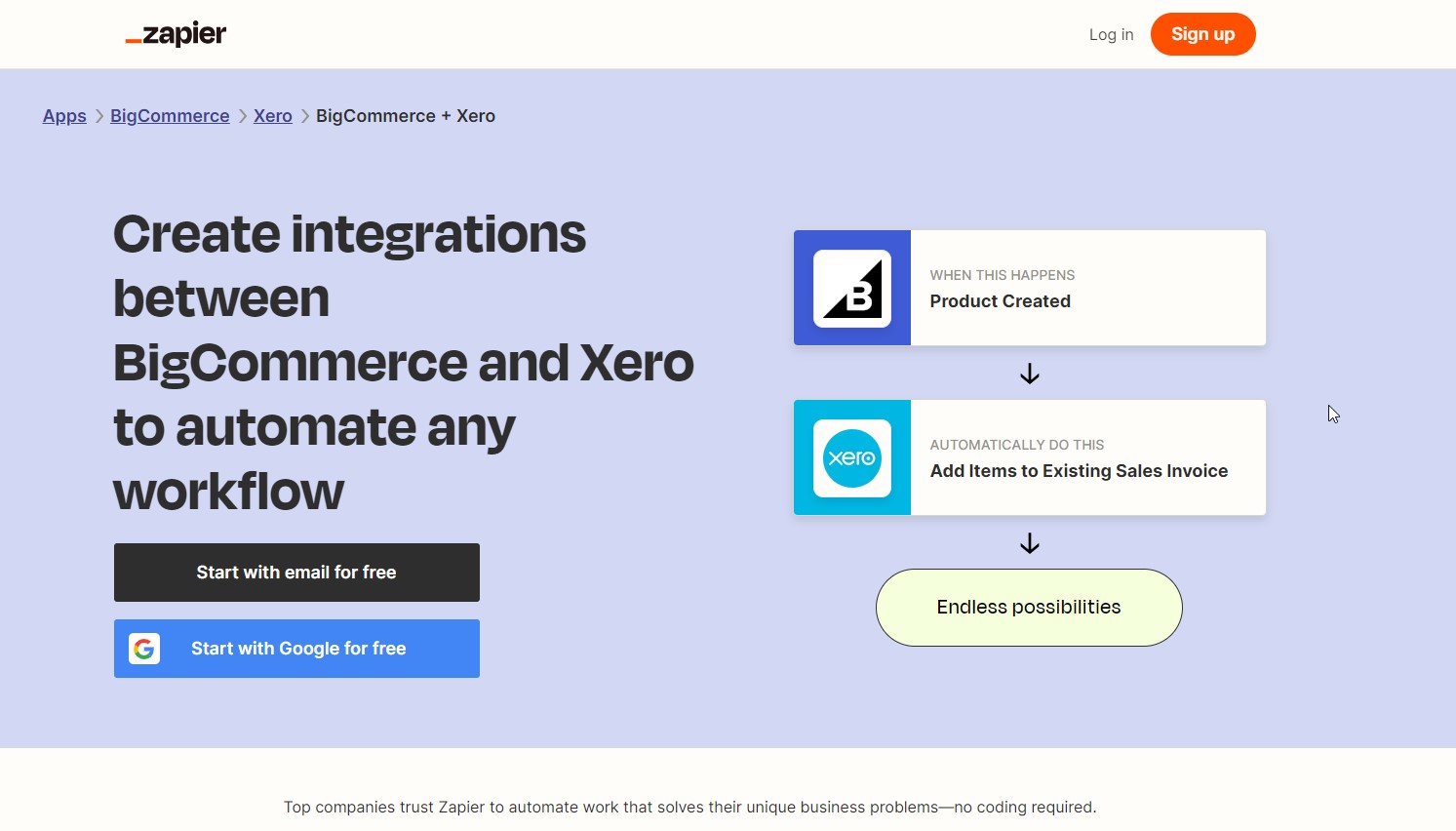
Task: Go to Apps breadcrumb link
Action: (x=64, y=116)
